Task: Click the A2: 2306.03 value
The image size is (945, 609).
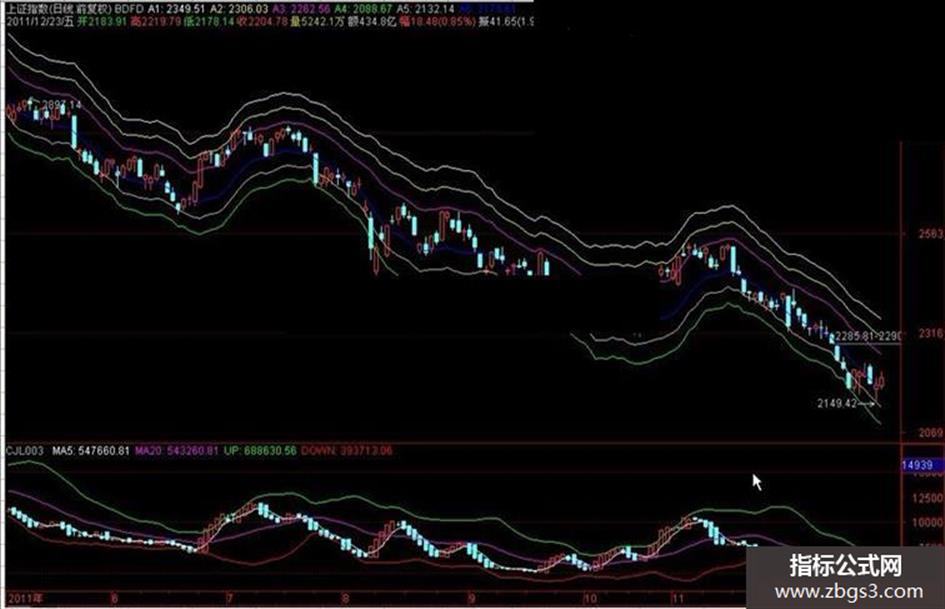Action: point(239,8)
